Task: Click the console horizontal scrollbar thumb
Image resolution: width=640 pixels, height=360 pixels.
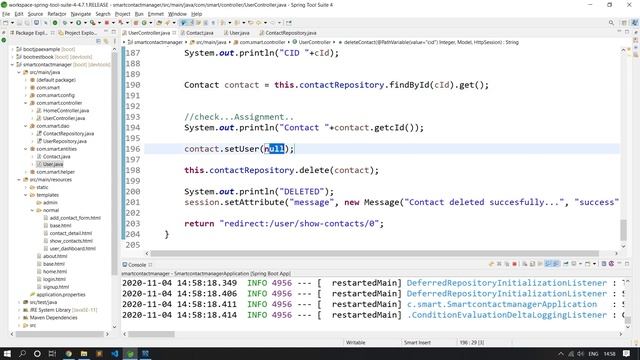Action: point(151,334)
